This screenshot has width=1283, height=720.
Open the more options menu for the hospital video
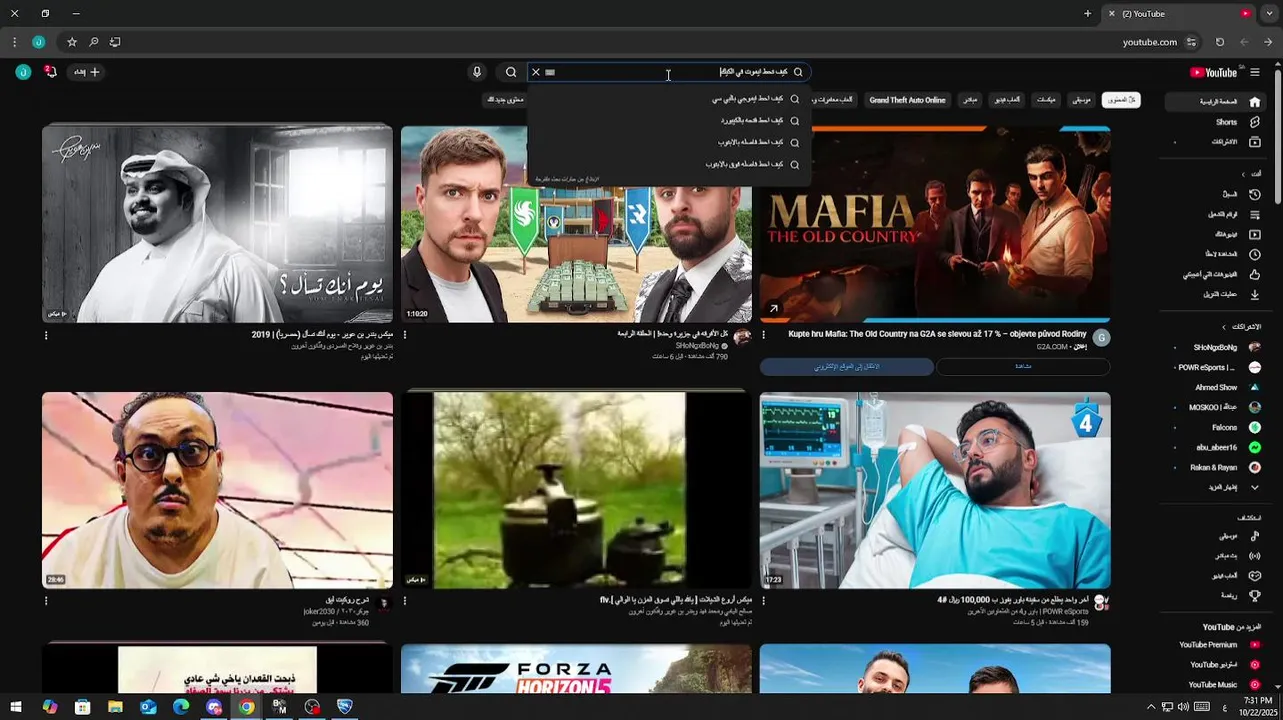tap(764, 602)
